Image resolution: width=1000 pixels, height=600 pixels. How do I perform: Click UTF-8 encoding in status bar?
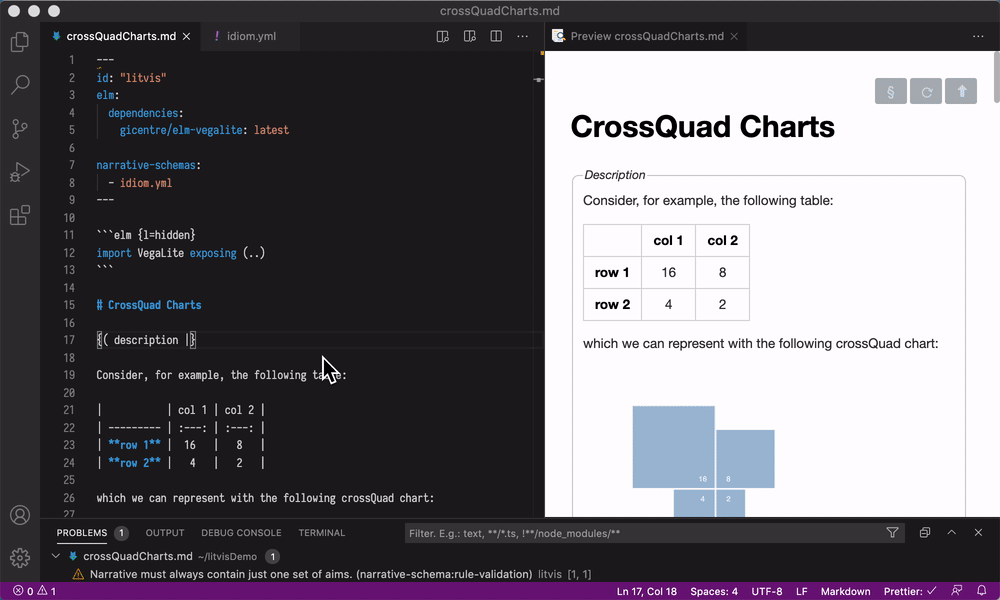coord(767,591)
